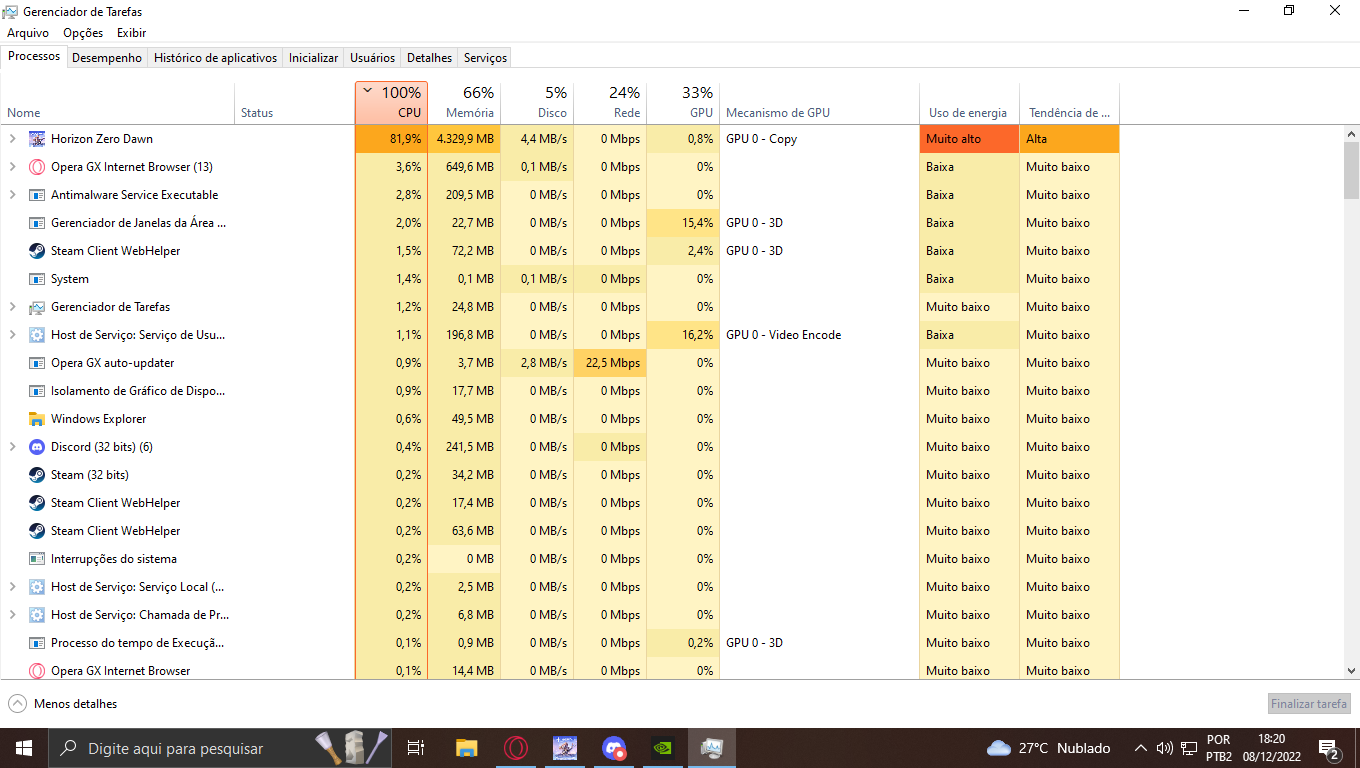This screenshot has height=768, width=1360.
Task: Click the Interrupções do sistema icon
Action: point(37,559)
